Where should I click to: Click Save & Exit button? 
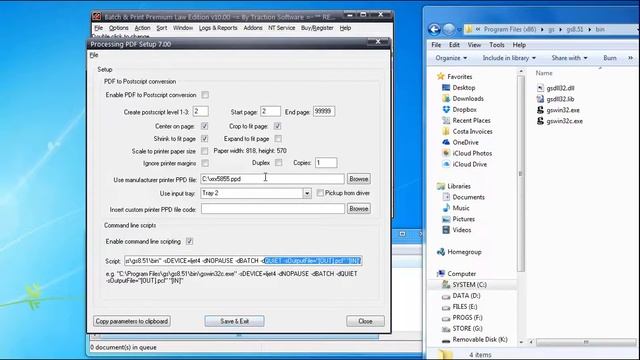[234, 321]
